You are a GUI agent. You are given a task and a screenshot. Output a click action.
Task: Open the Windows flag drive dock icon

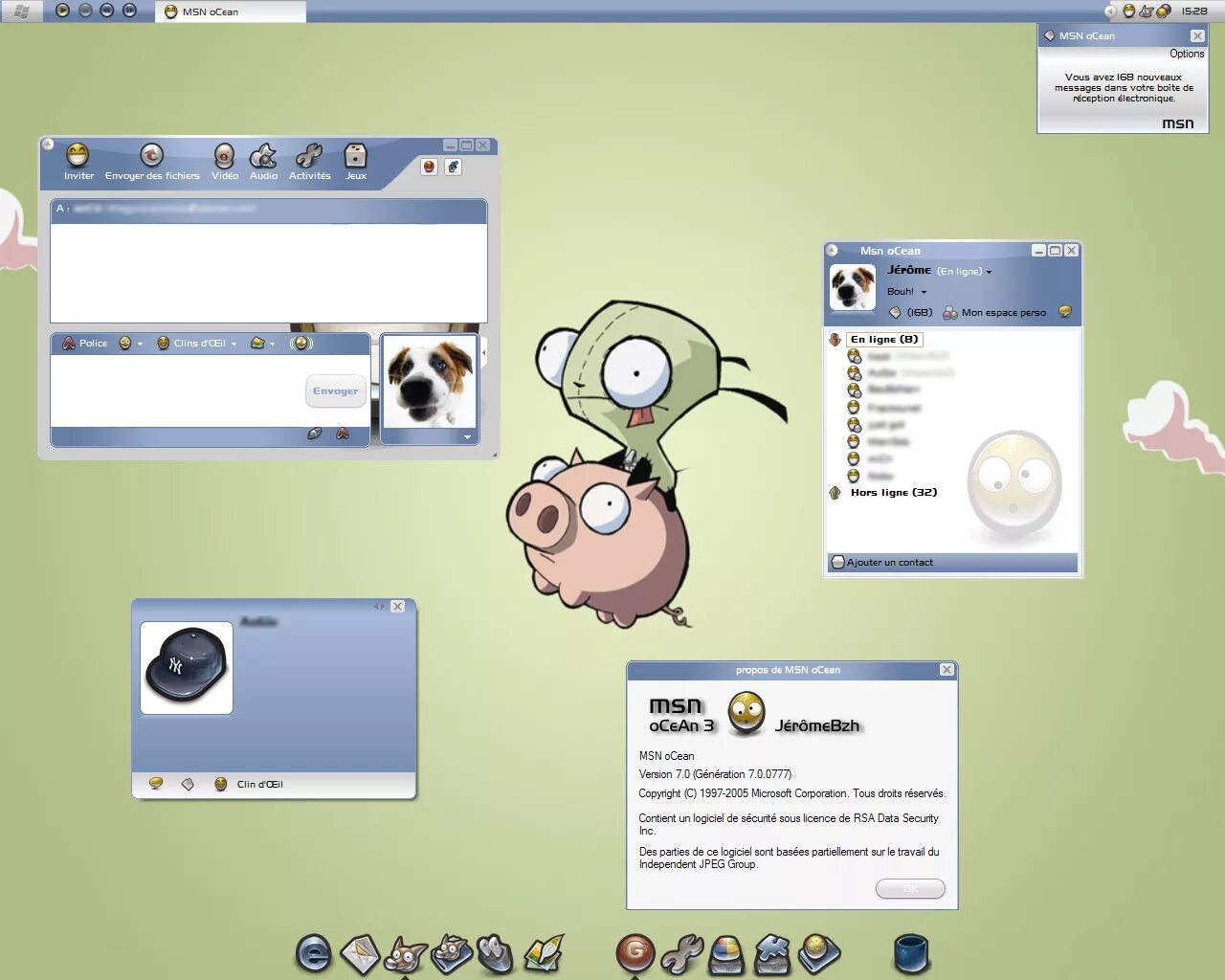pyautogui.click(x=726, y=953)
